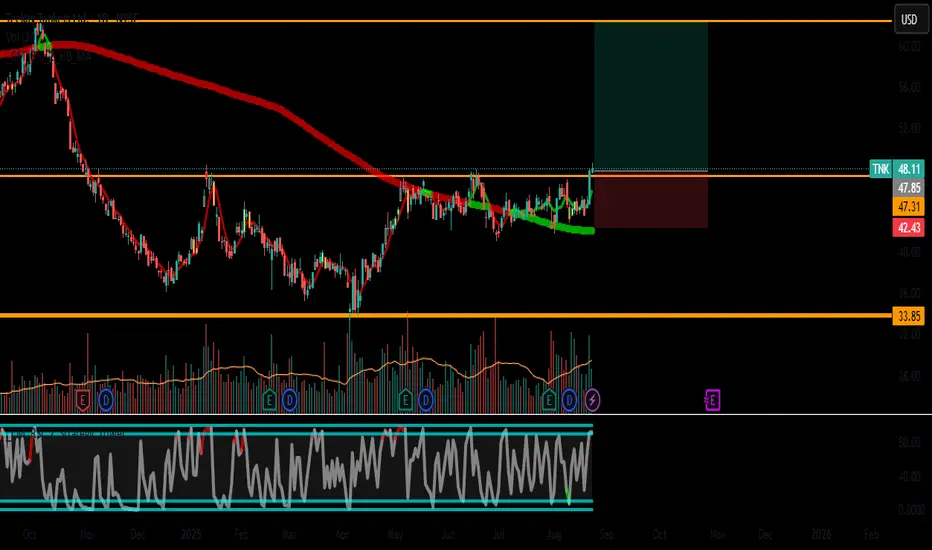Image resolution: width=932 pixels, height=550 pixels.
Task: Click the Mar label on time axis
Action: [289, 535]
